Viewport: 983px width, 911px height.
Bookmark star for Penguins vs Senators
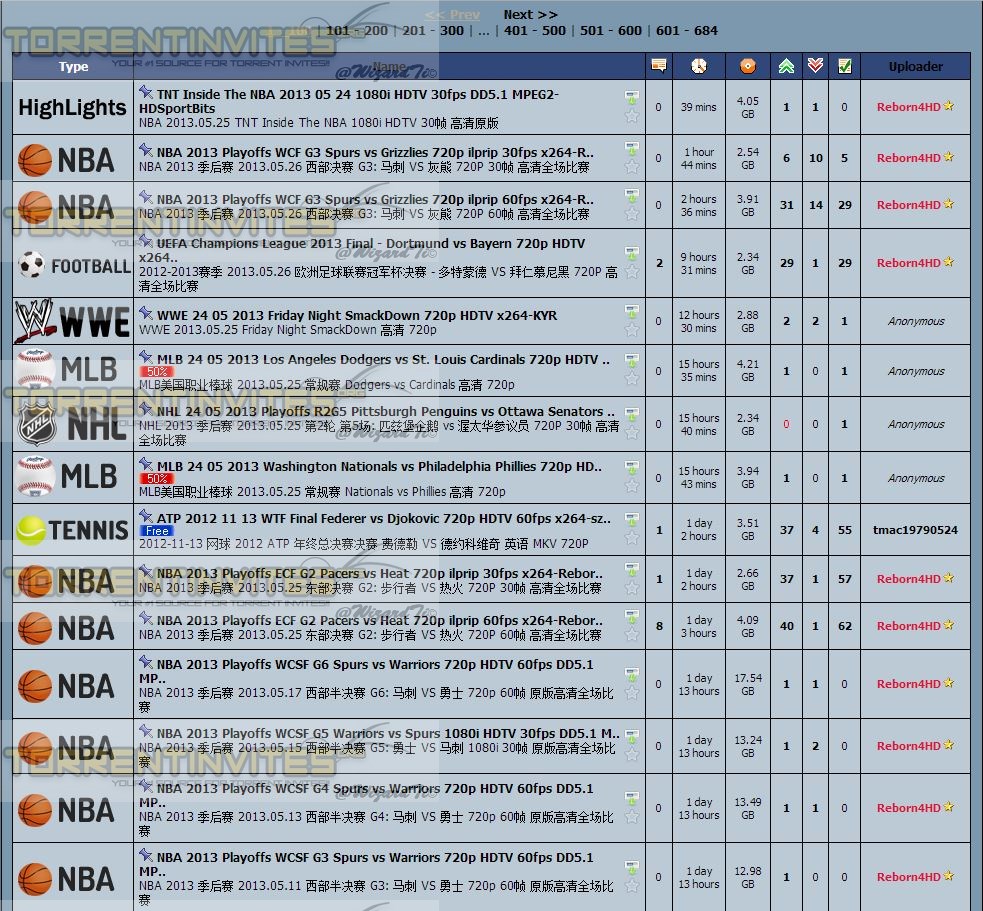632,433
